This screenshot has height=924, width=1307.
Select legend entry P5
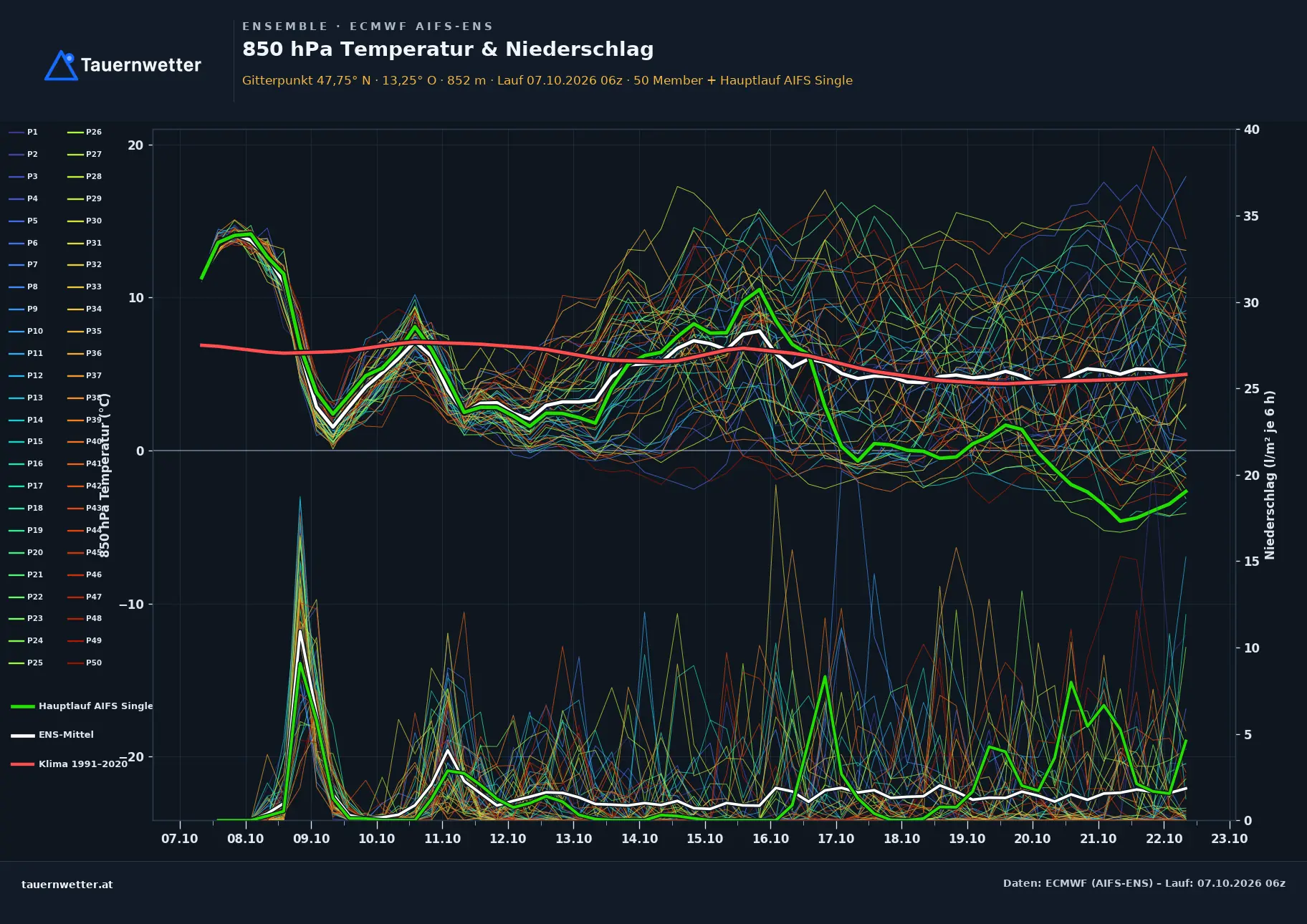23,221
